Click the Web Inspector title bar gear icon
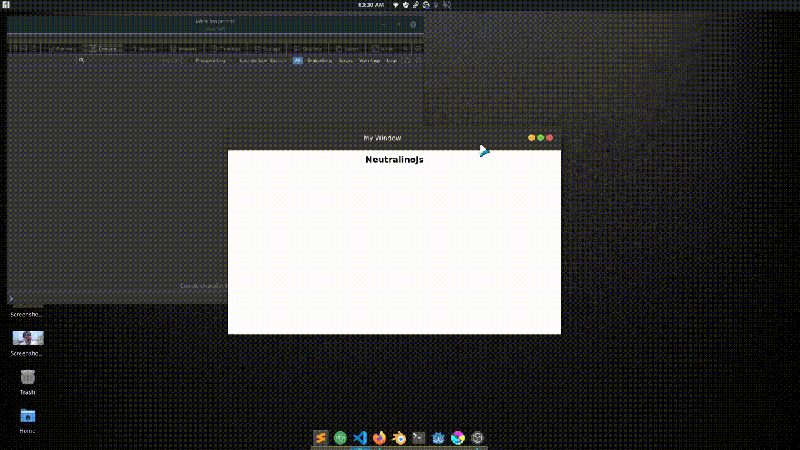Screen dimensions: 800x450 point(413,24)
